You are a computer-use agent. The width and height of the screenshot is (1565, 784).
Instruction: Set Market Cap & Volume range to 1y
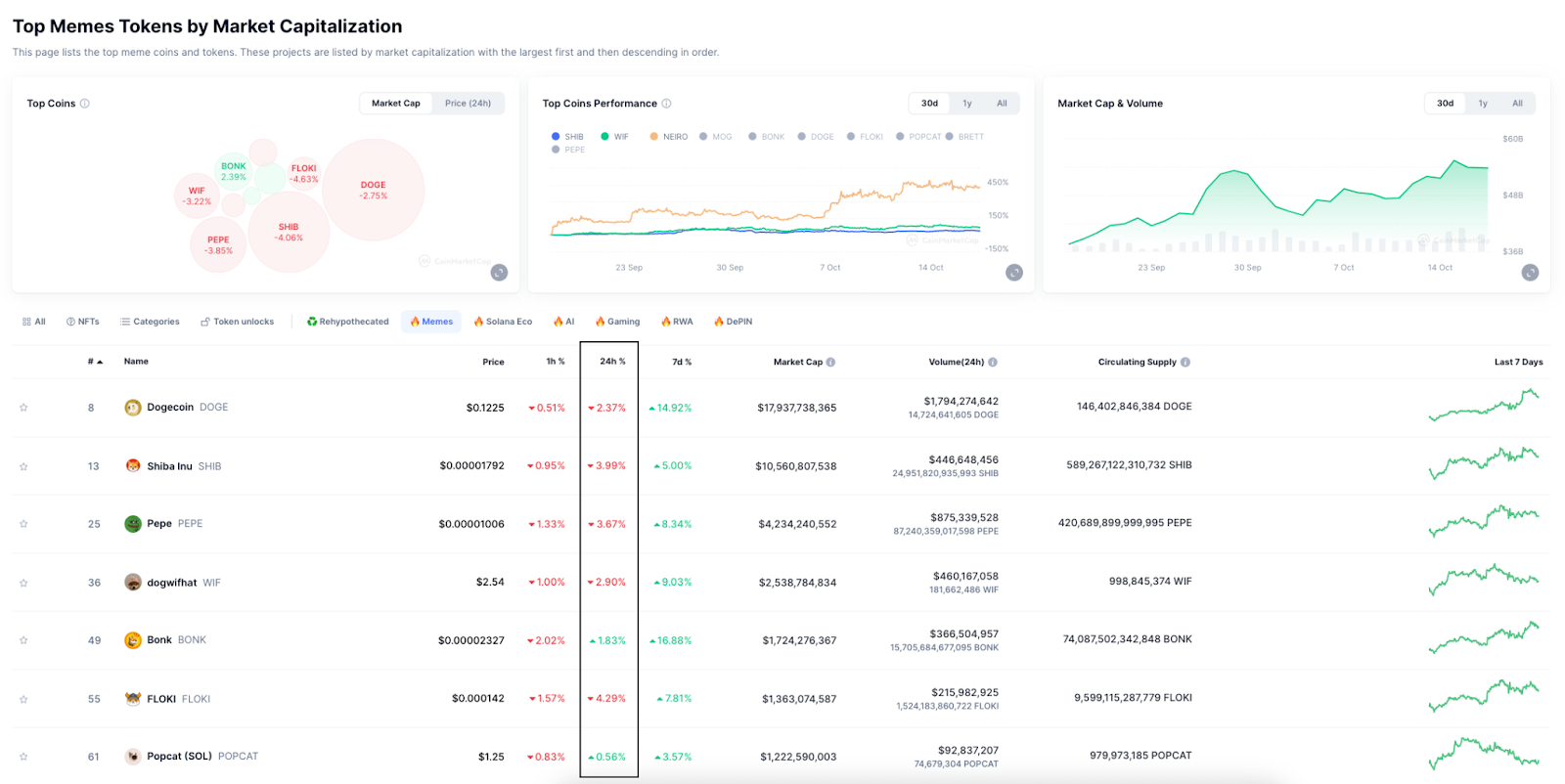coord(1483,104)
